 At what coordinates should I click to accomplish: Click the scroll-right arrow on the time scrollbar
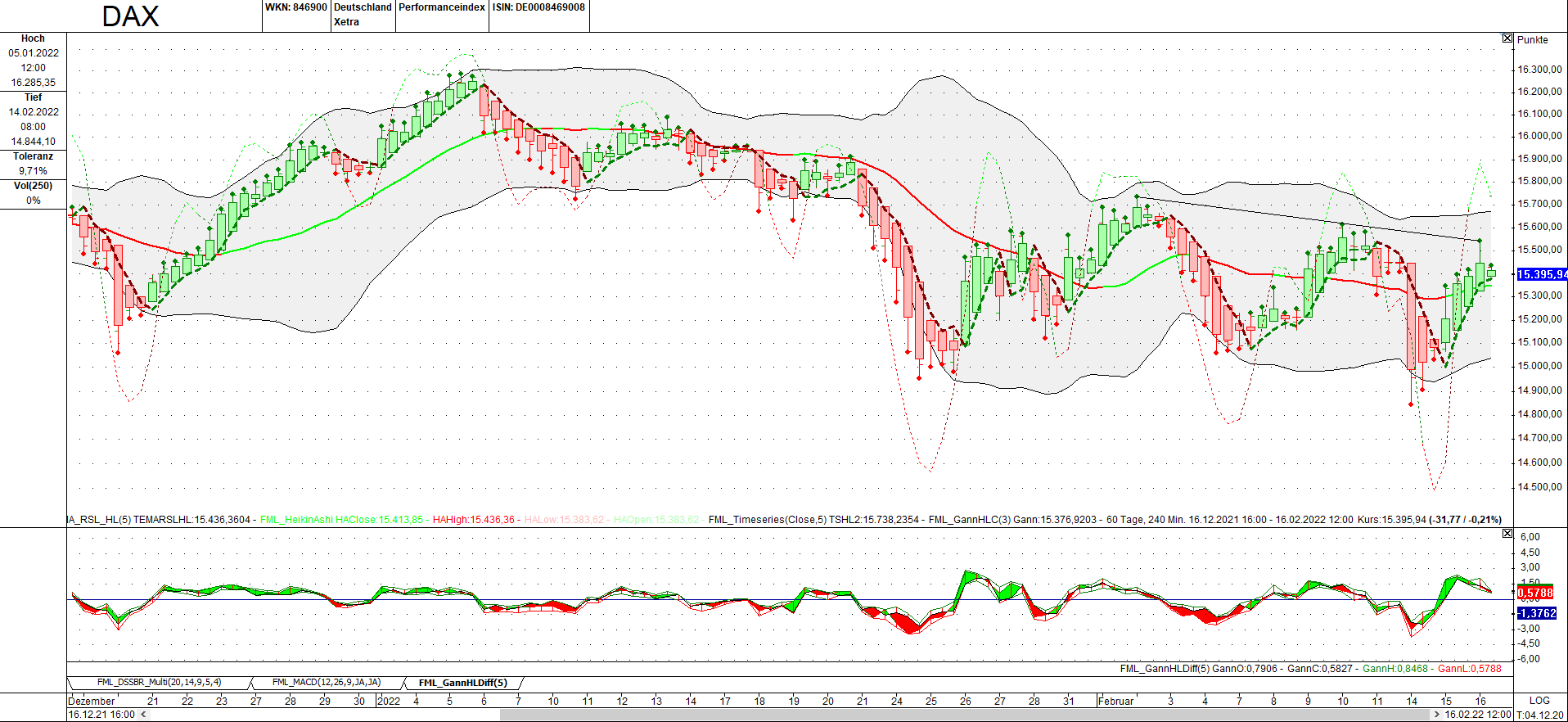pos(1436,715)
